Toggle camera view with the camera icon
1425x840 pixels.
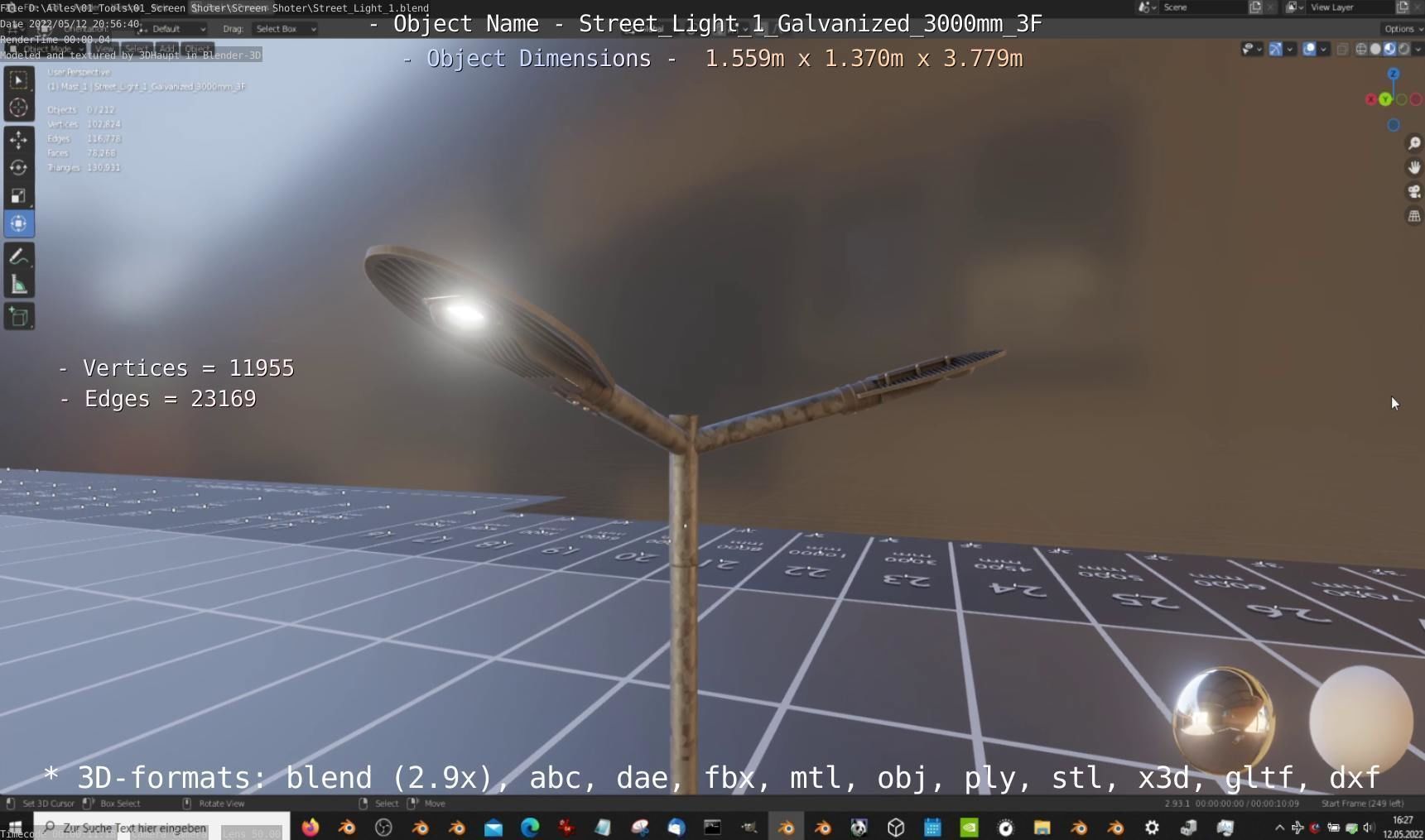(x=1414, y=192)
